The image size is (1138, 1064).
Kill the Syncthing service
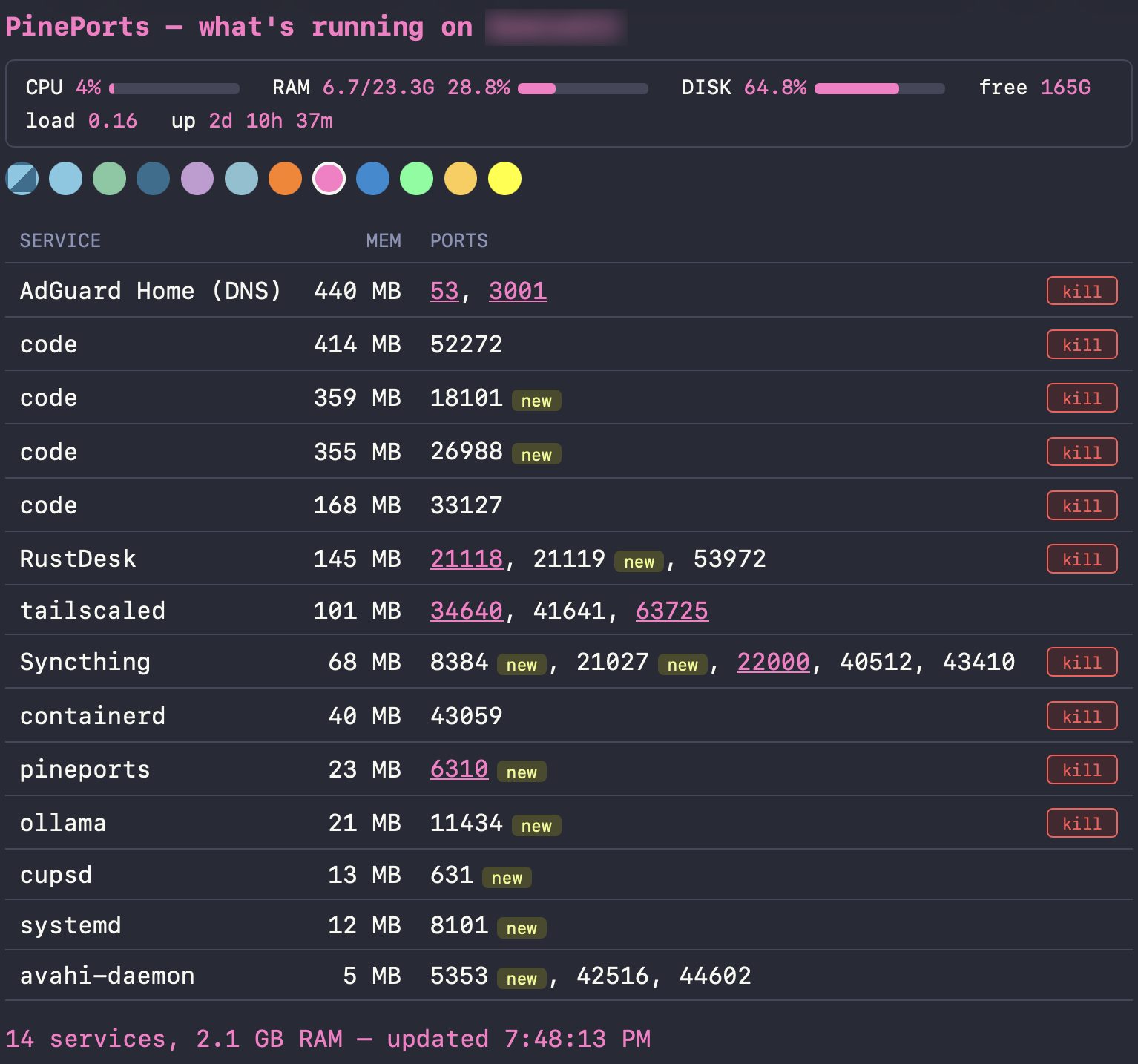(x=1082, y=662)
